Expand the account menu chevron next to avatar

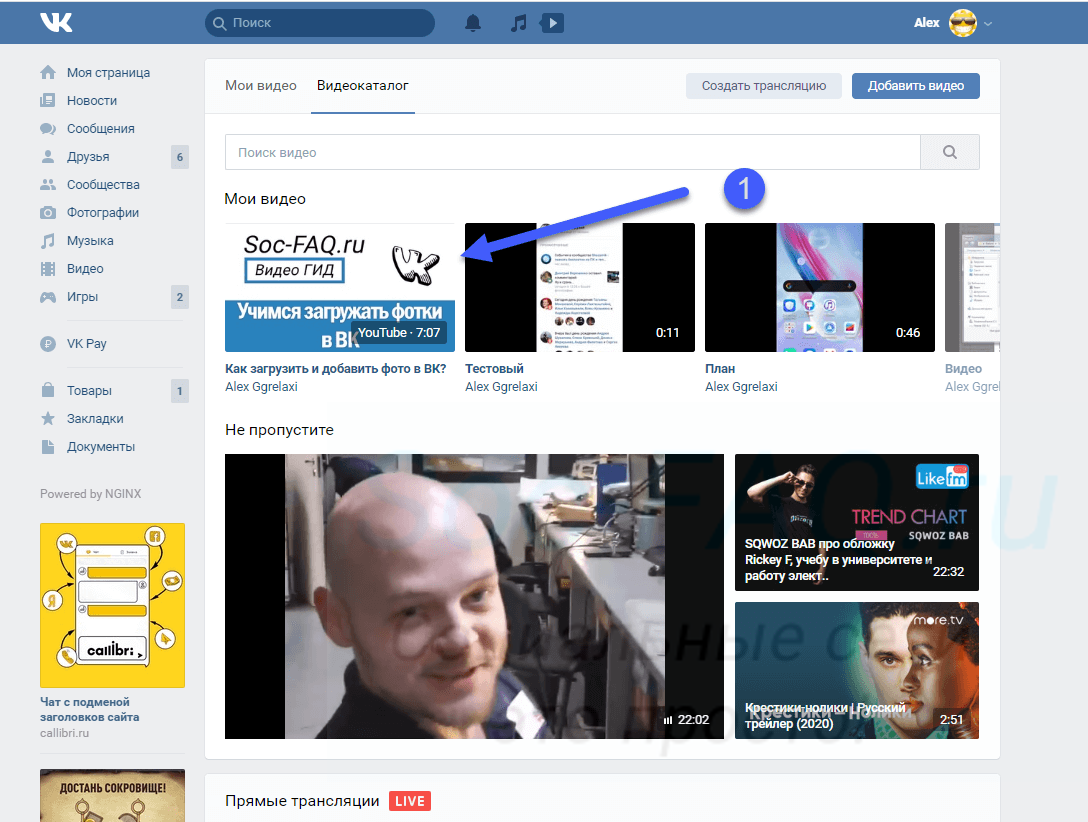pyautogui.click(x=988, y=24)
